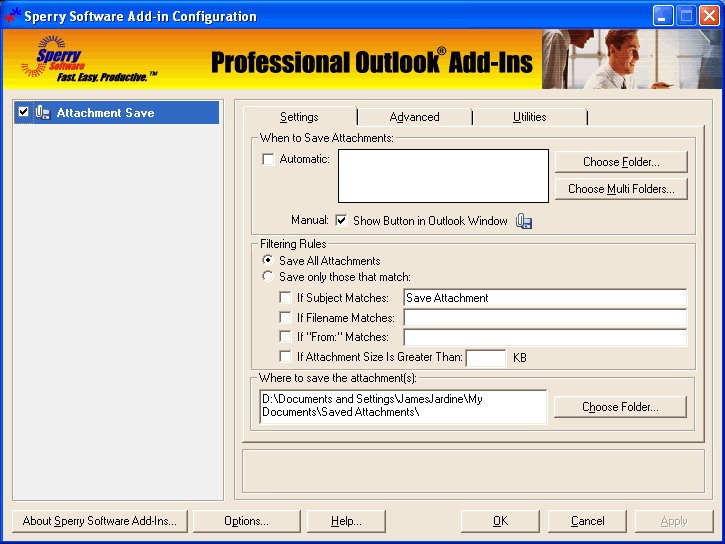725x544 pixels.
Task: Check the If Filename Matches checkbox
Action: click(x=285, y=318)
